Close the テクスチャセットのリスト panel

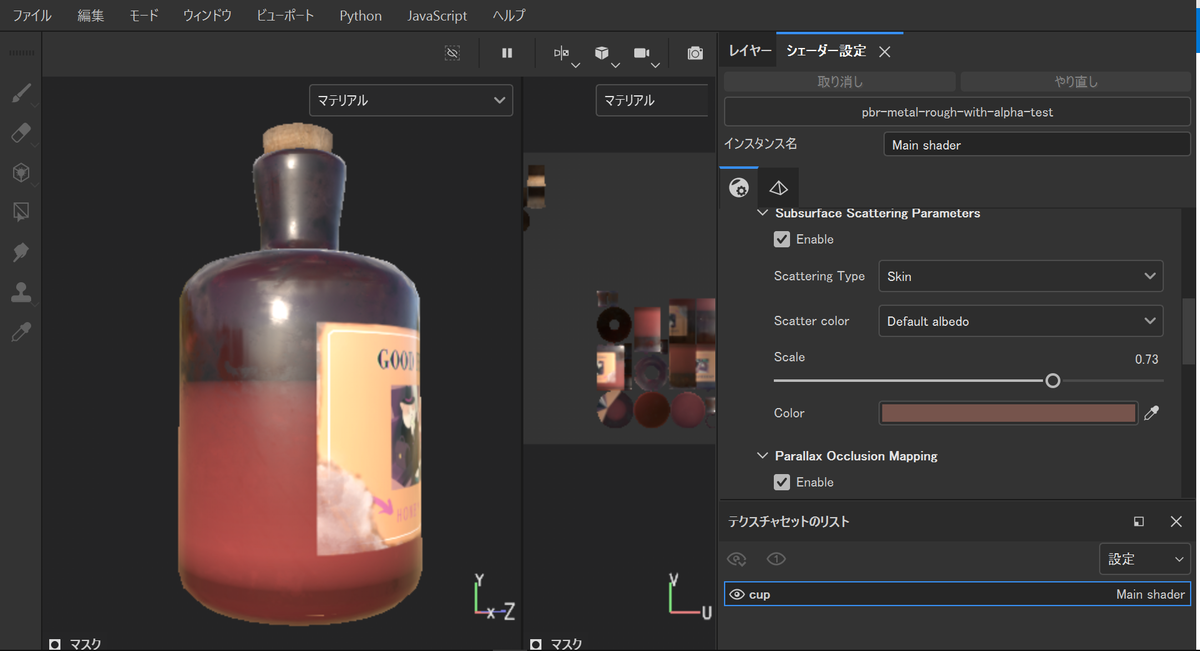click(1176, 522)
